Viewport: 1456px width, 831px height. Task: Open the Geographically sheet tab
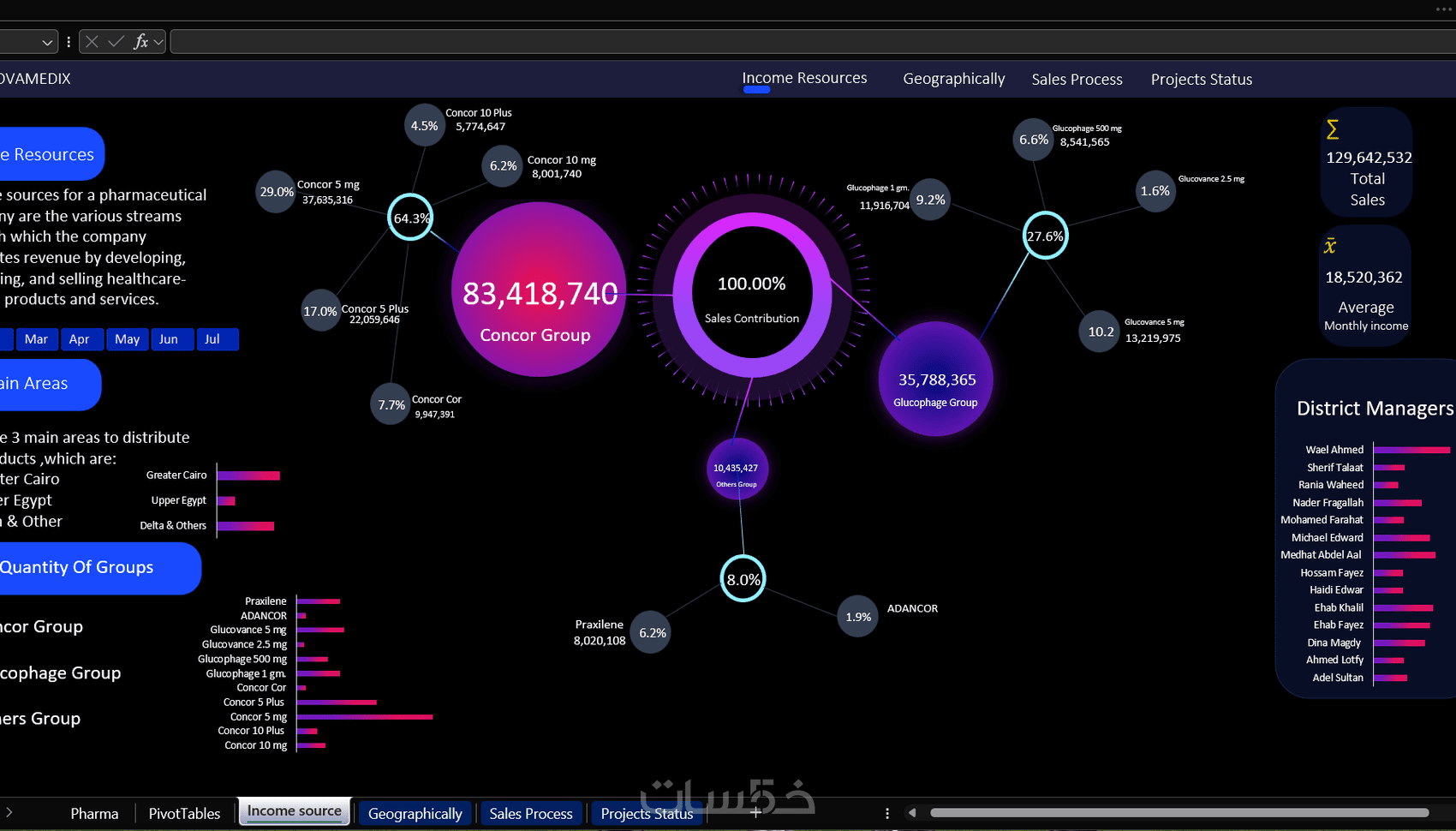coord(415,813)
